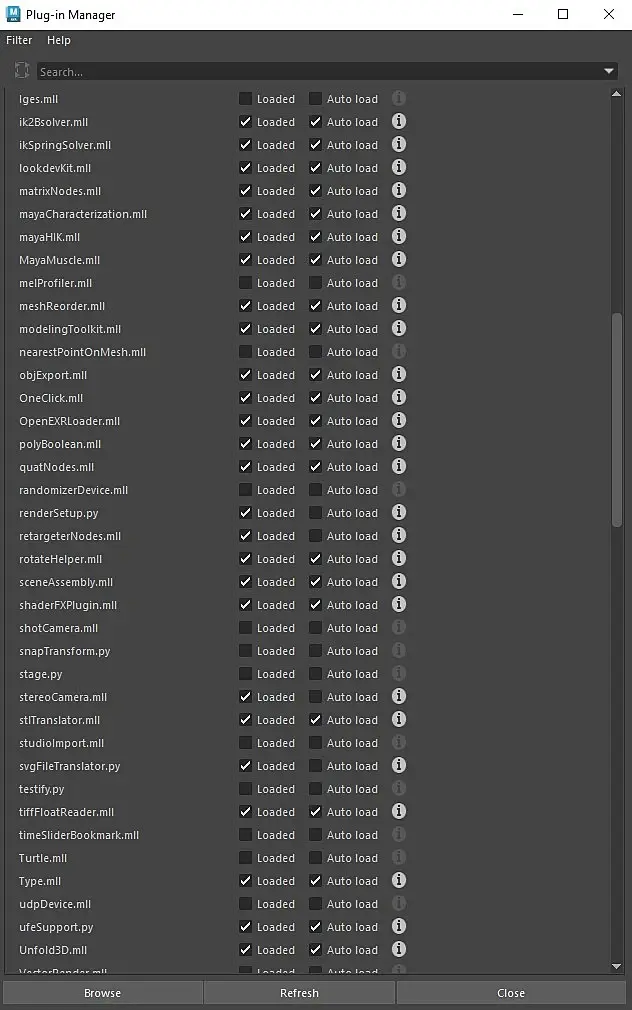Expand the search field dropdown arrow
632x1010 pixels.
[x=609, y=72]
